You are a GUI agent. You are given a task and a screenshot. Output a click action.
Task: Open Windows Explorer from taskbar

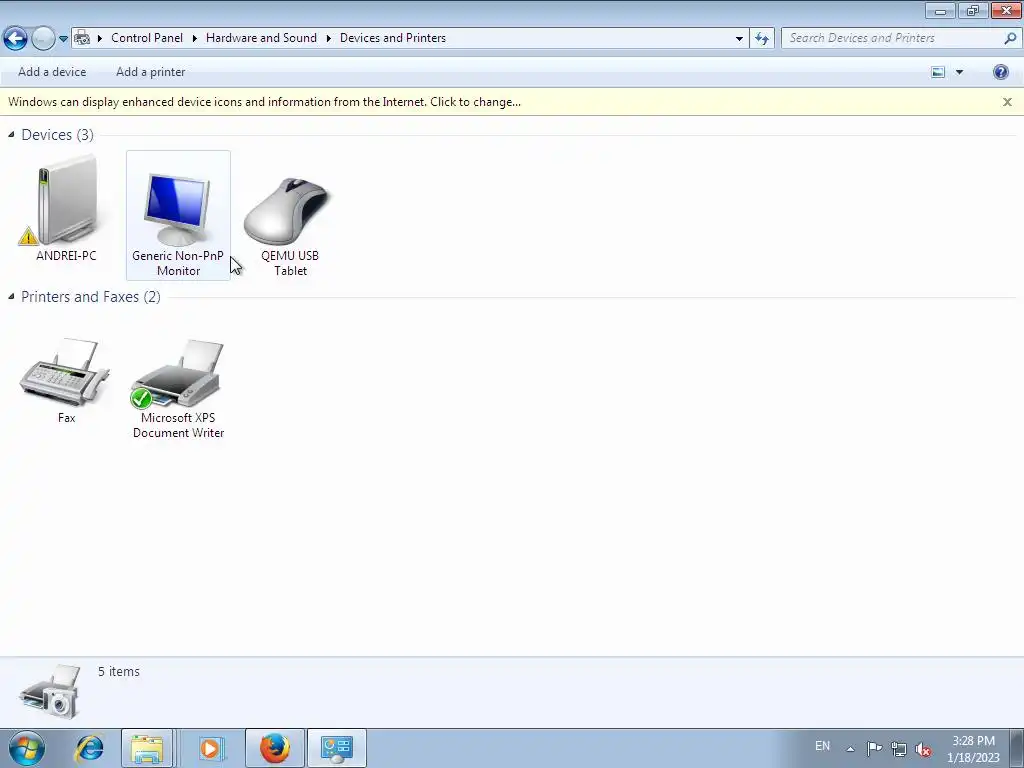click(147, 748)
